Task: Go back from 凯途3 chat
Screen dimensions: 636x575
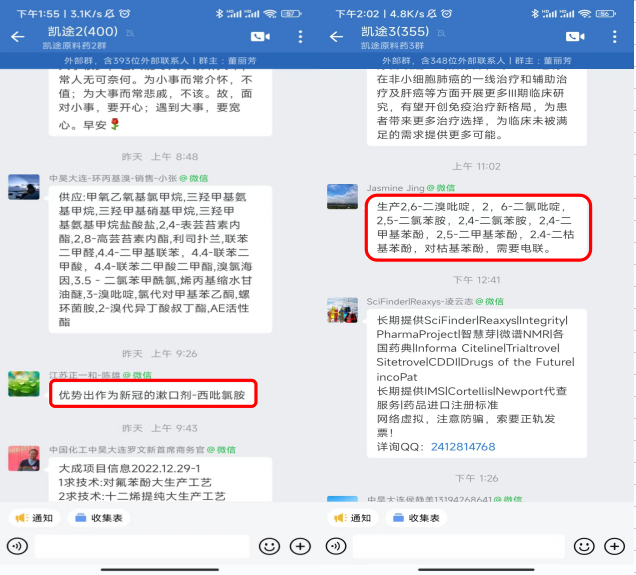Action: click(336, 37)
